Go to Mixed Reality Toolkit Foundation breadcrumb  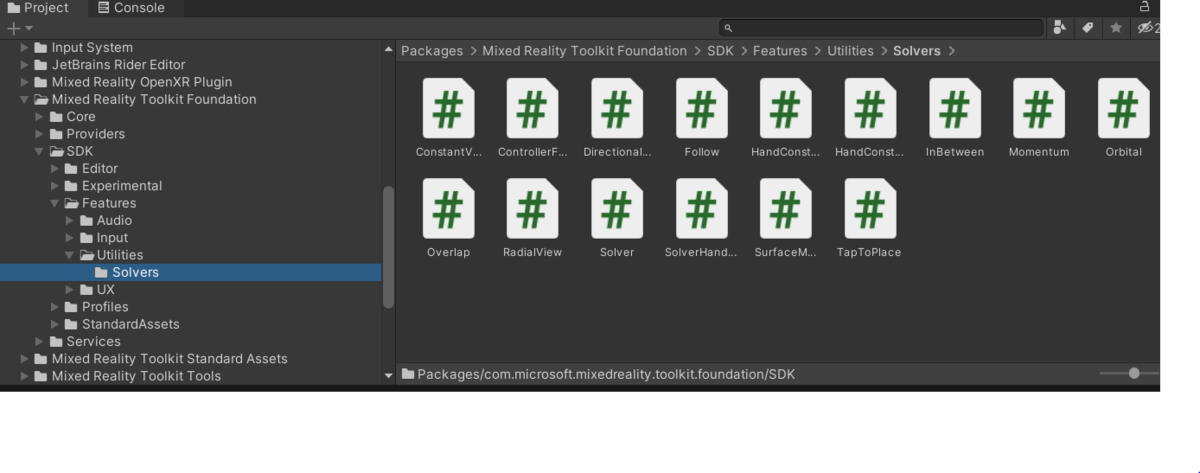(x=584, y=51)
